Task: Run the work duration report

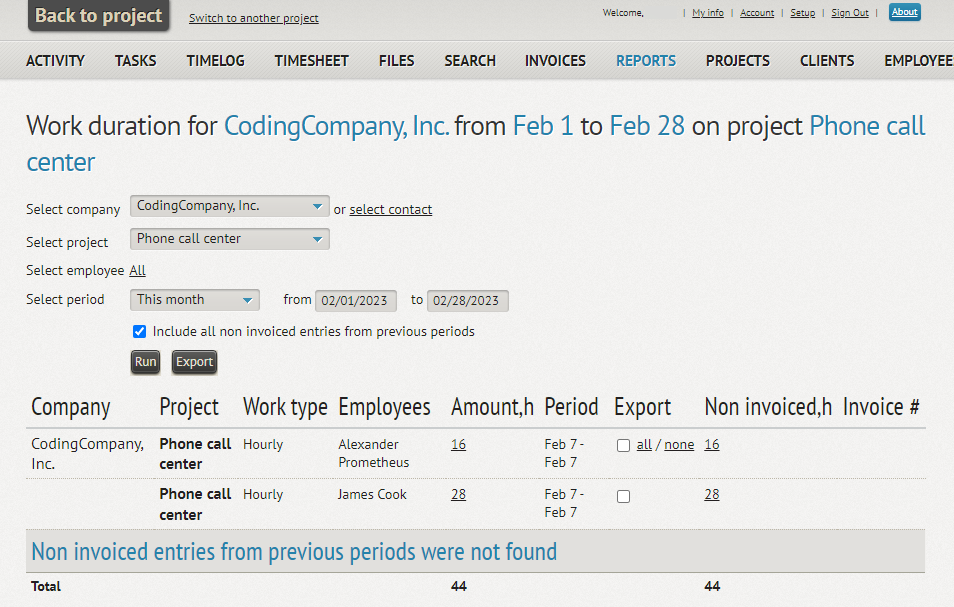Action: [146, 362]
